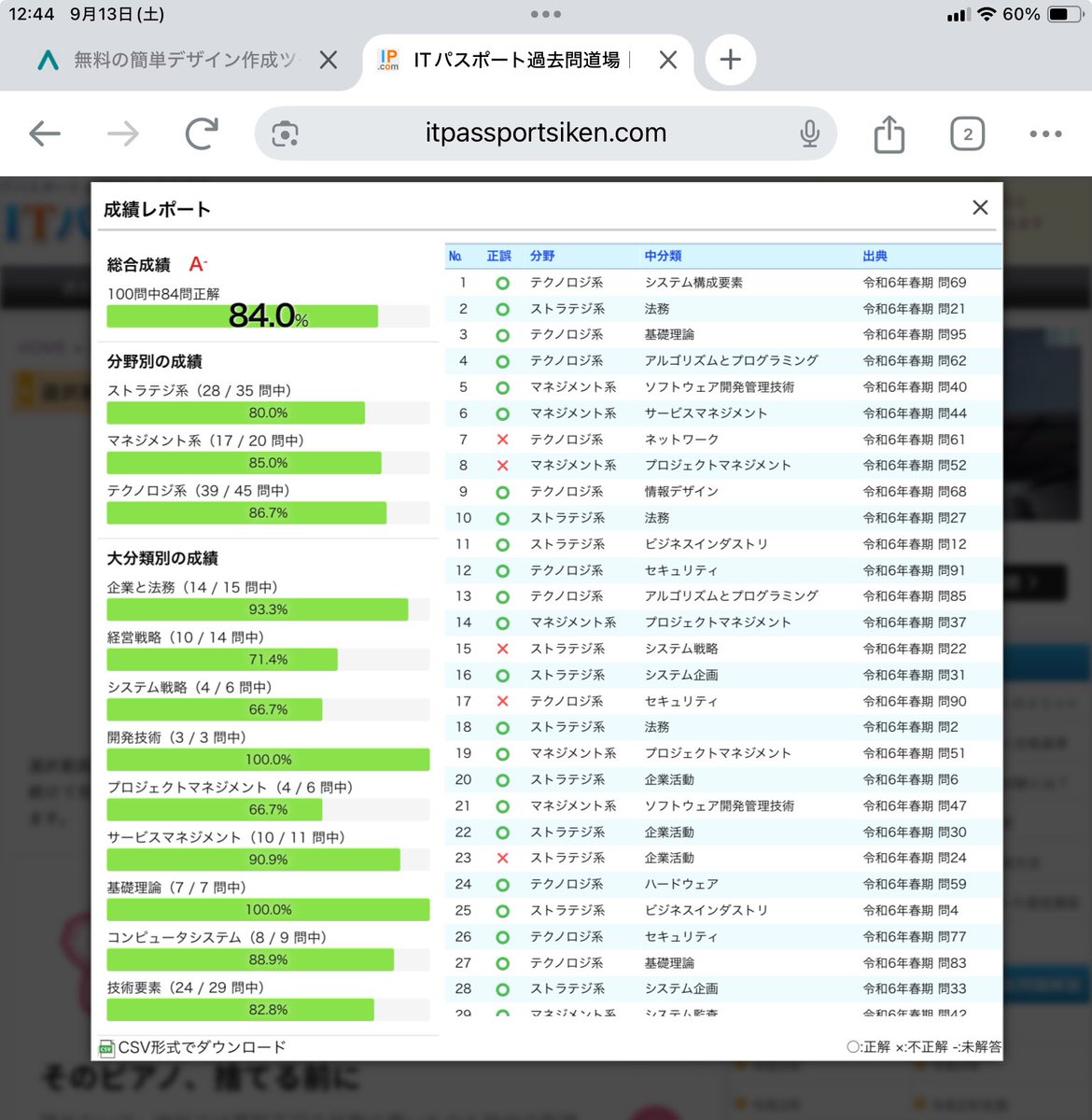The height and width of the screenshot is (1120, 1092).
Task: Click the correct circle mark in row 28
Action: tap(502, 989)
